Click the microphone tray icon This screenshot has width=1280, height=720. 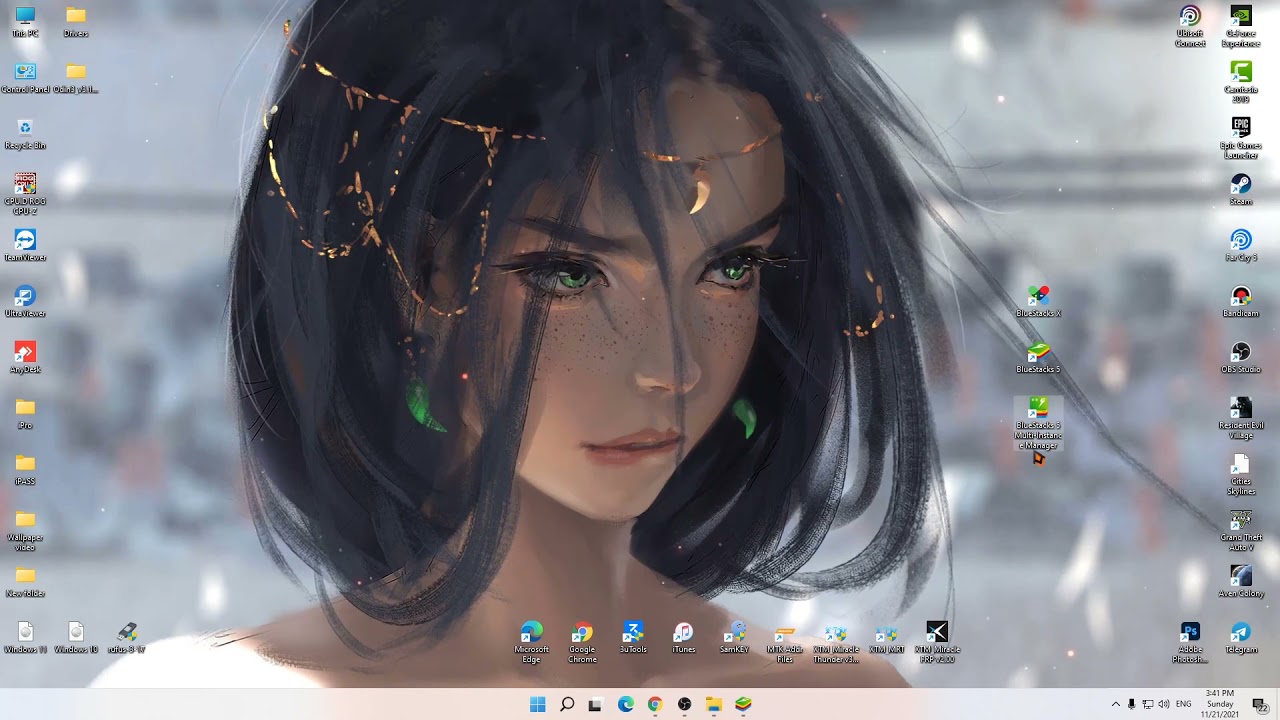(1132, 704)
